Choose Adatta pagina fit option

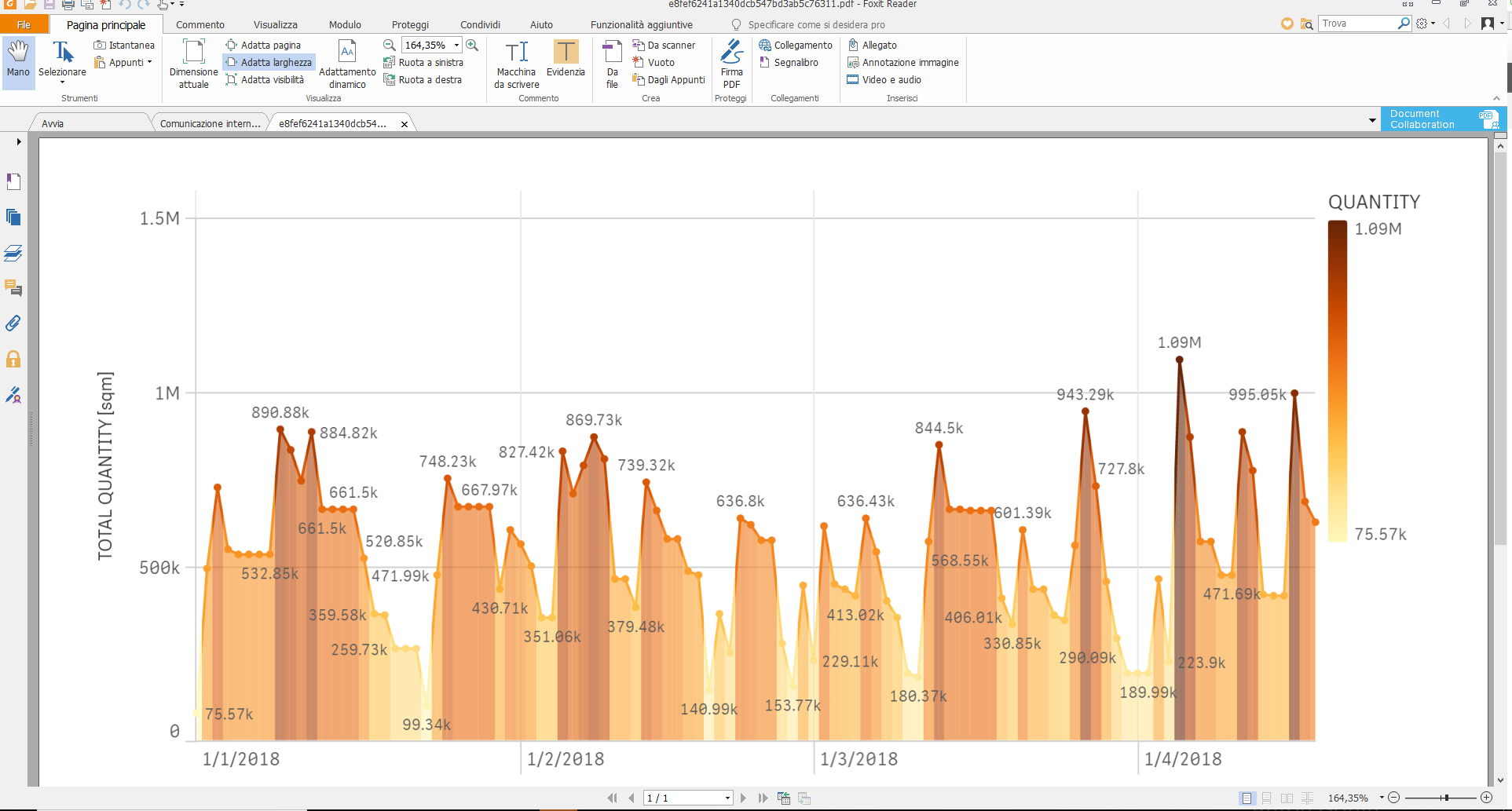tap(263, 45)
